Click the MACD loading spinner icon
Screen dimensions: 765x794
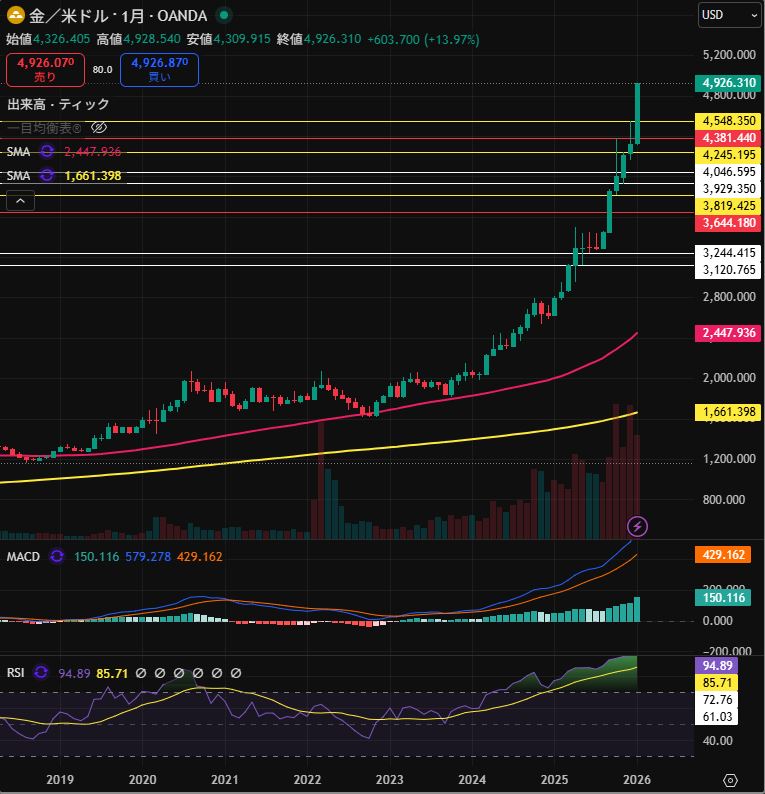pyautogui.click(x=57, y=556)
